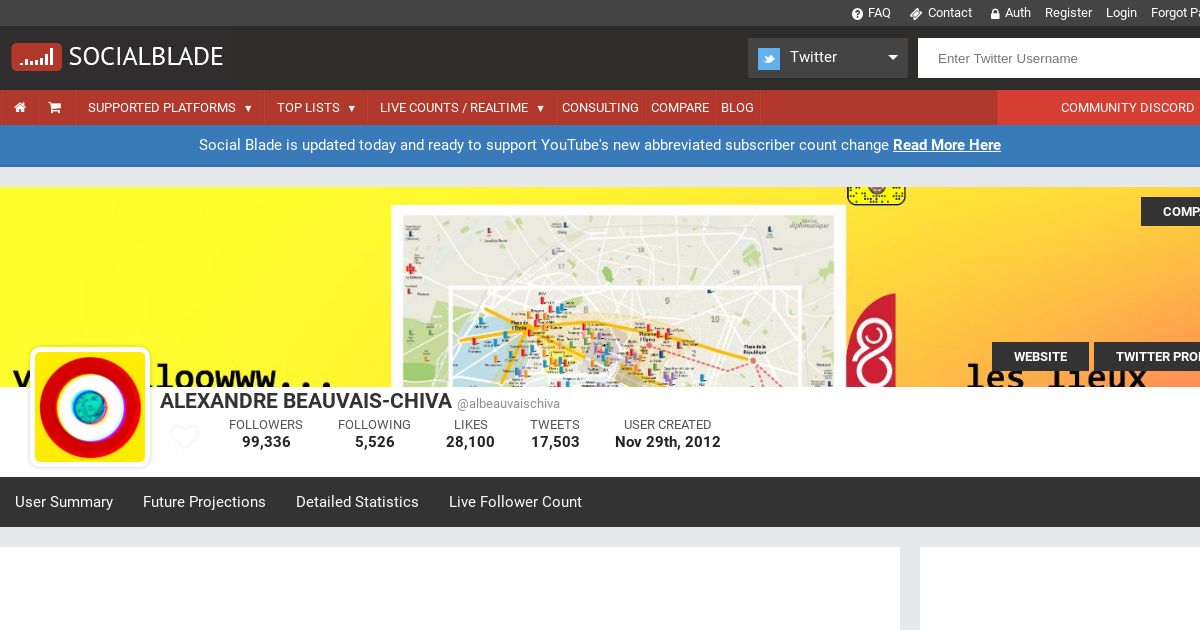Click the Website button on banner
The width and height of the screenshot is (1200, 630).
click(x=1040, y=356)
